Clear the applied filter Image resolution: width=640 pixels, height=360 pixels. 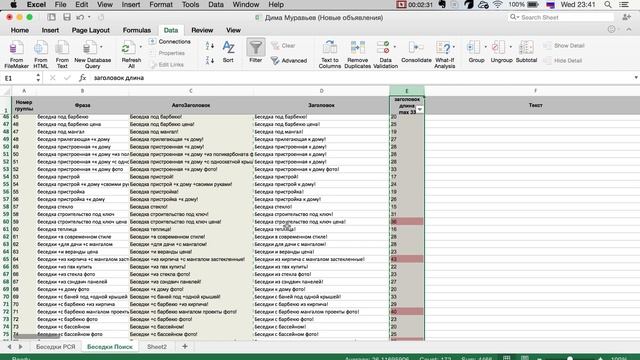283,46
